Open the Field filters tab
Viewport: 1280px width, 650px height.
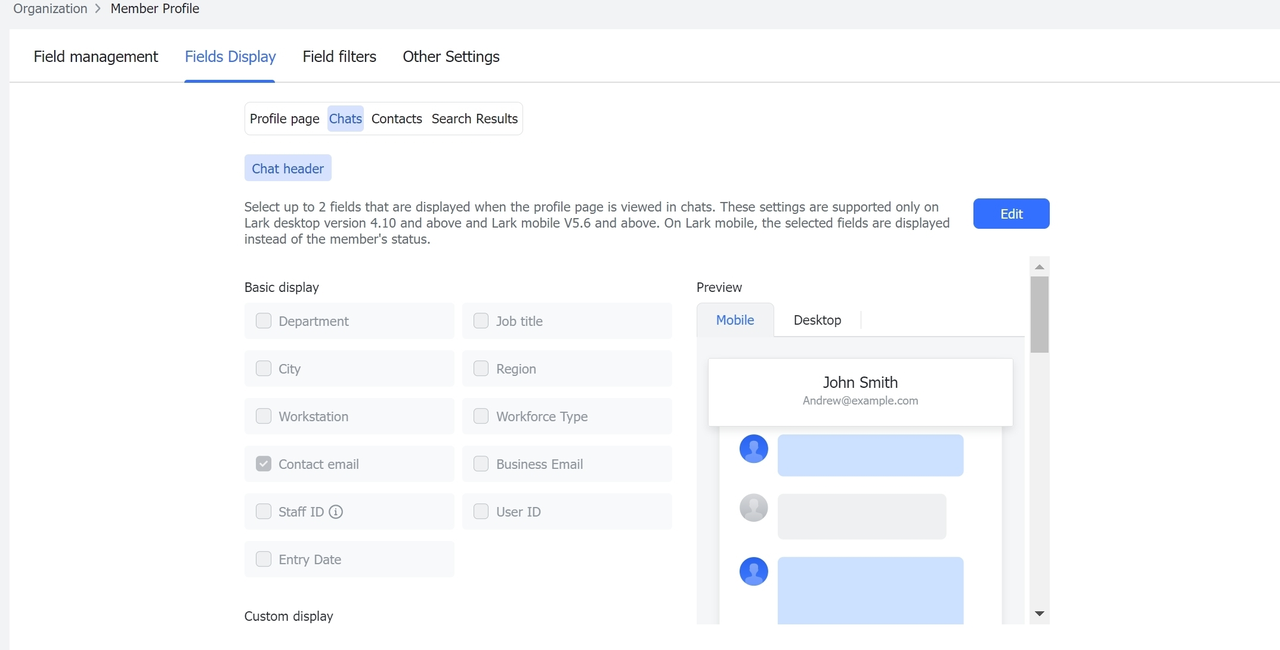click(x=339, y=57)
